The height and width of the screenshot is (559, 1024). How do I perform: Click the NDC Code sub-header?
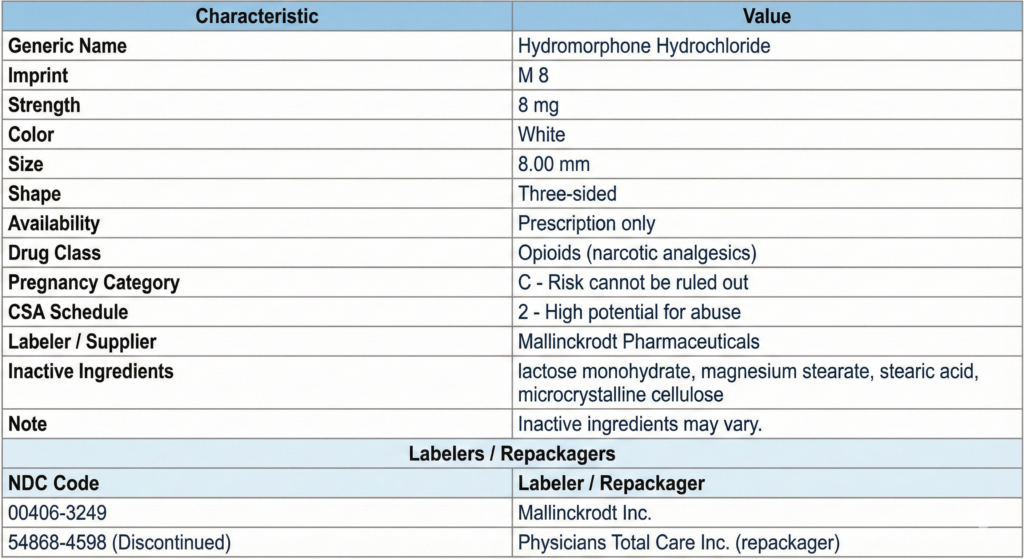(x=54, y=484)
